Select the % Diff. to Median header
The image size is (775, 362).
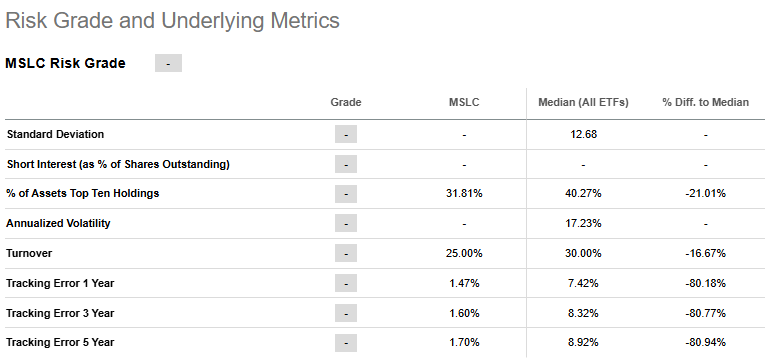pos(705,102)
